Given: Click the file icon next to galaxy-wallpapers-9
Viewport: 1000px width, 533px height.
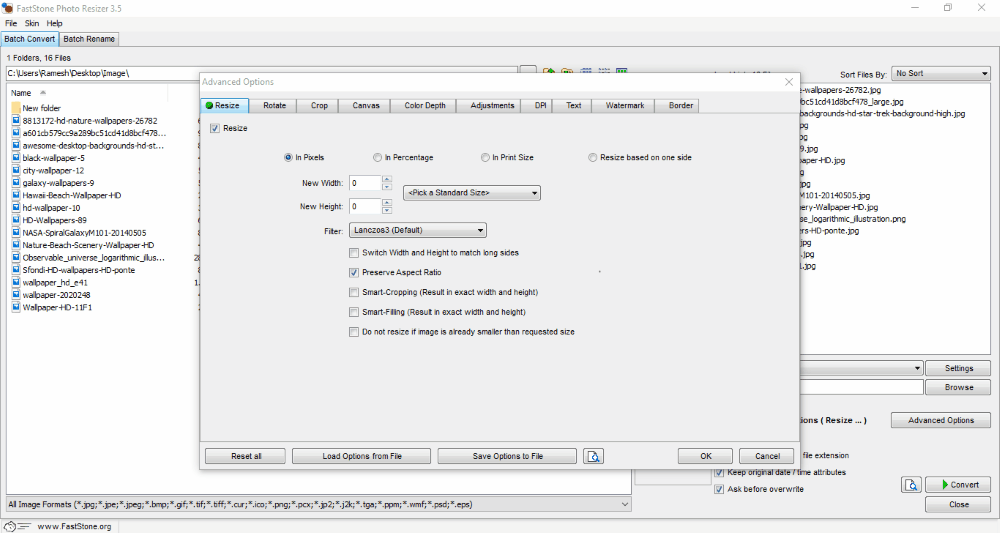Looking at the screenshot, I should tap(17, 182).
